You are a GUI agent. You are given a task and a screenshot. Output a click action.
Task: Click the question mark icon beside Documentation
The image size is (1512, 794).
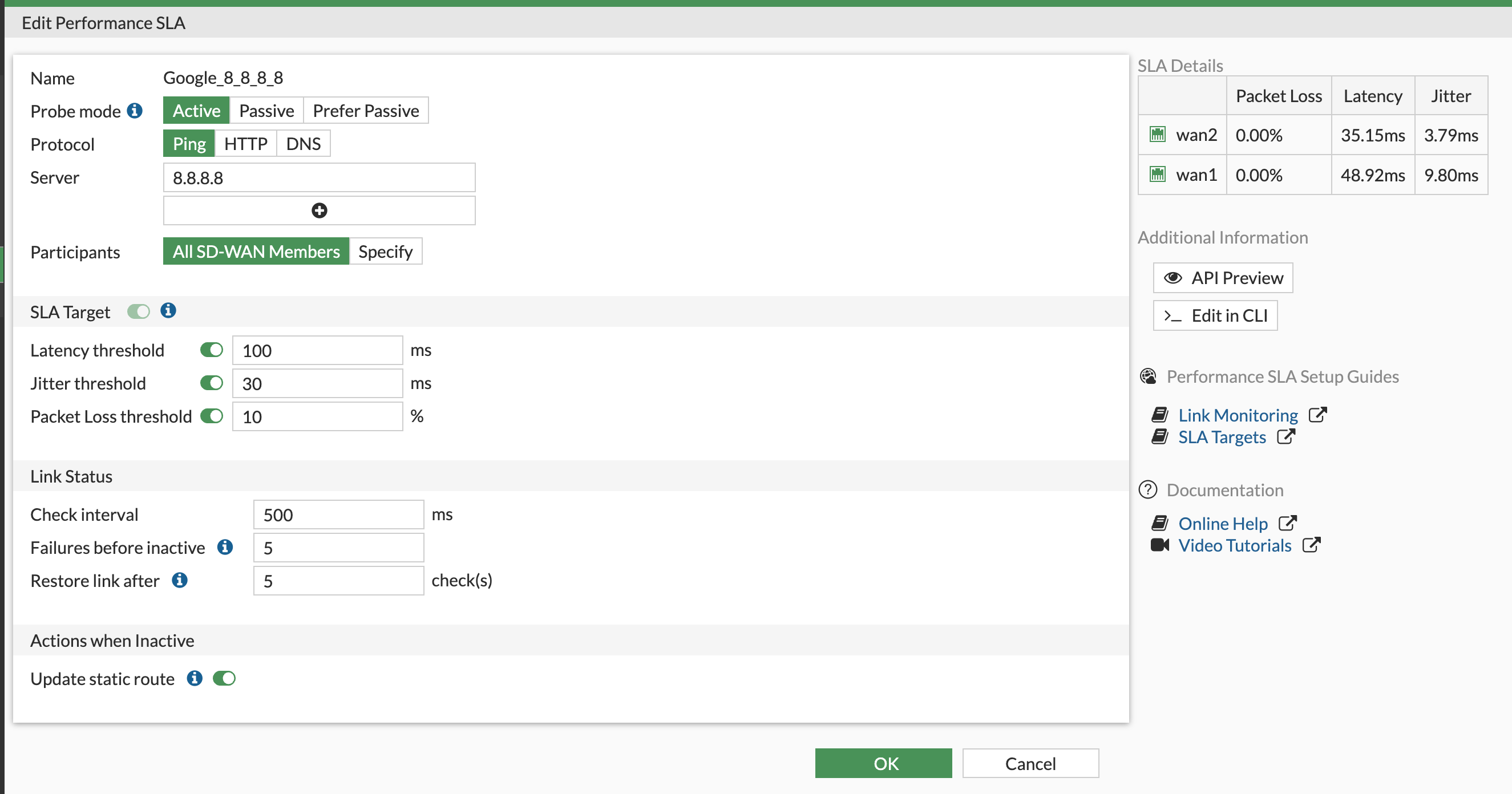[x=1149, y=489]
